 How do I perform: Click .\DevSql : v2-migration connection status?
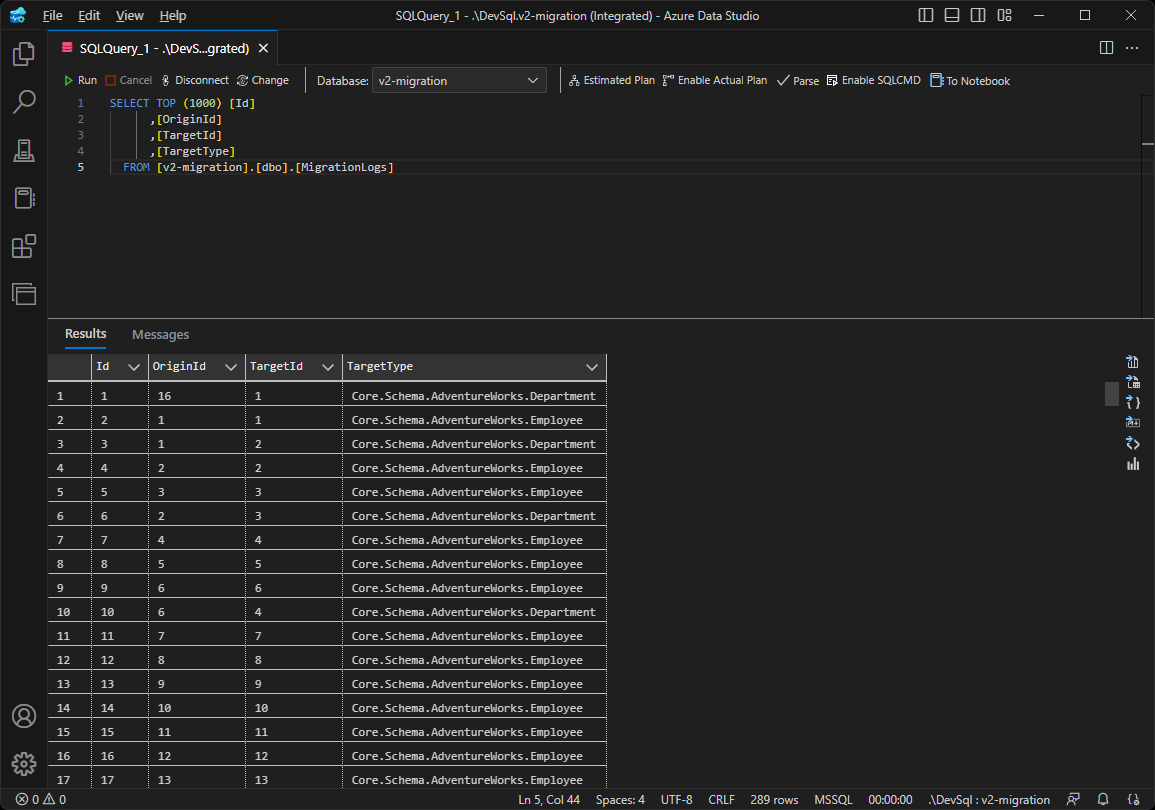989,800
